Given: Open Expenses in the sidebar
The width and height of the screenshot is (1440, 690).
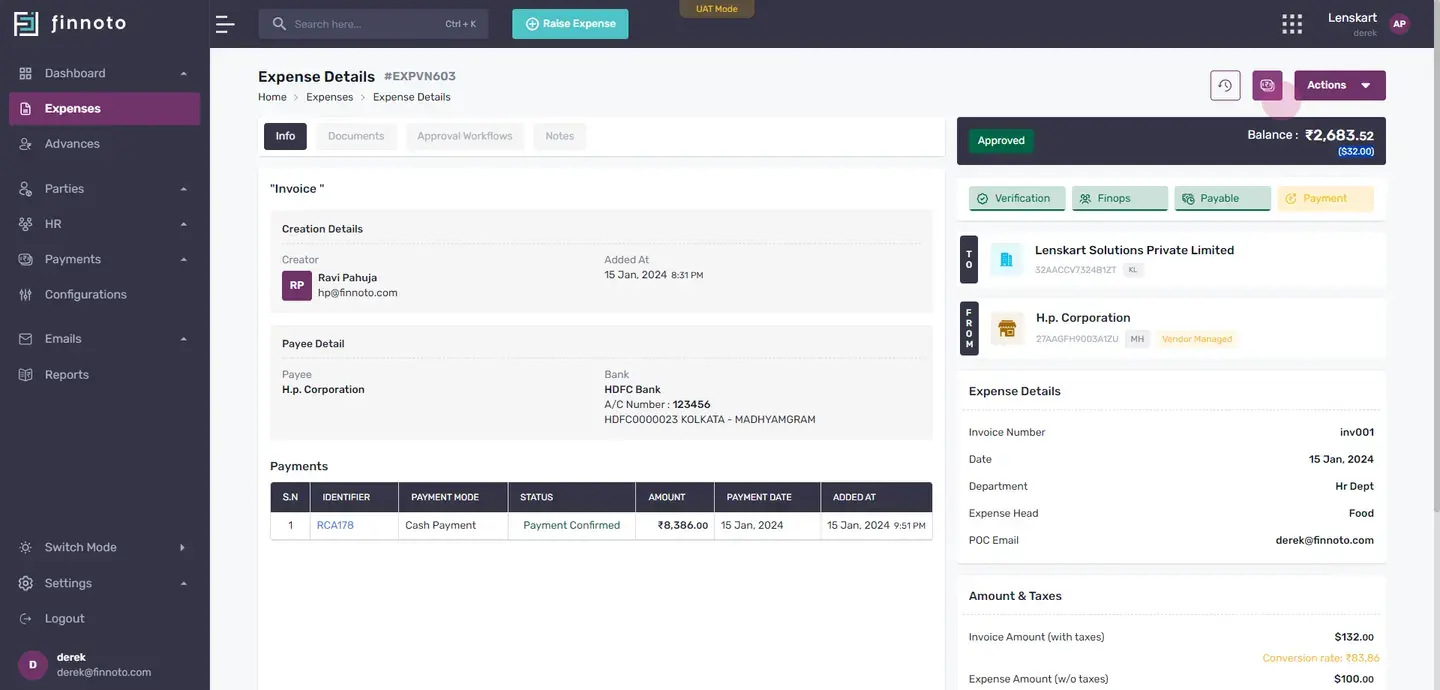Looking at the screenshot, I should pyautogui.click(x=104, y=109).
